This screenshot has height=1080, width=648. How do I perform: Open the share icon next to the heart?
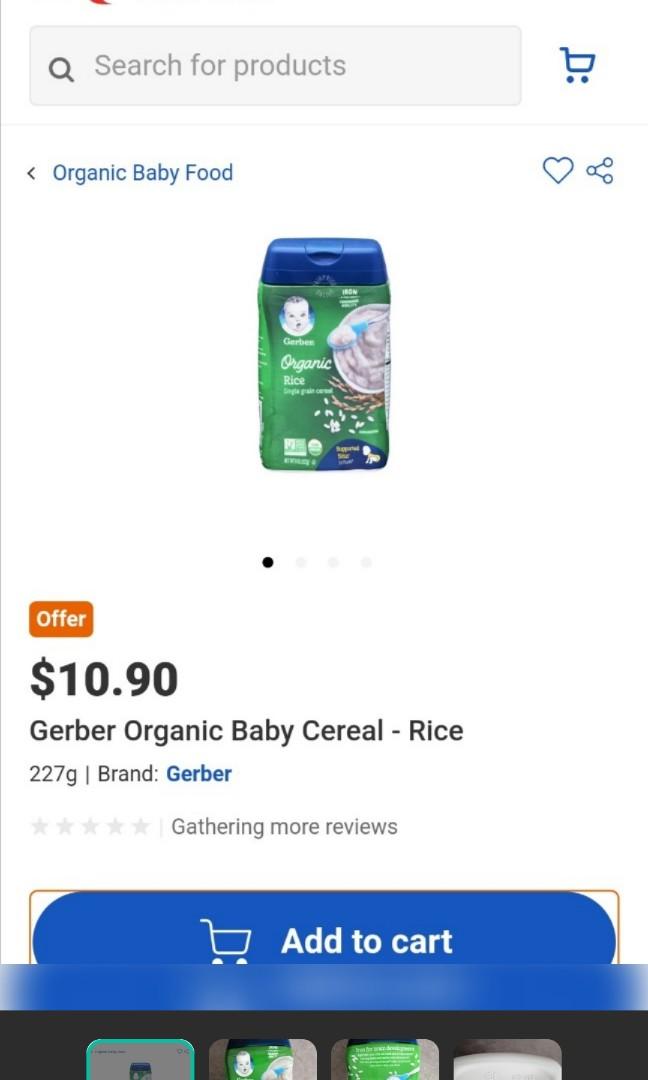pos(600,171)
